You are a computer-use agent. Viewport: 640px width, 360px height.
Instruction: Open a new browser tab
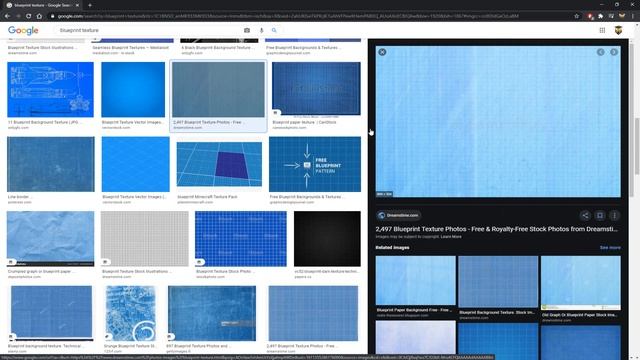[x=90, y=5]
